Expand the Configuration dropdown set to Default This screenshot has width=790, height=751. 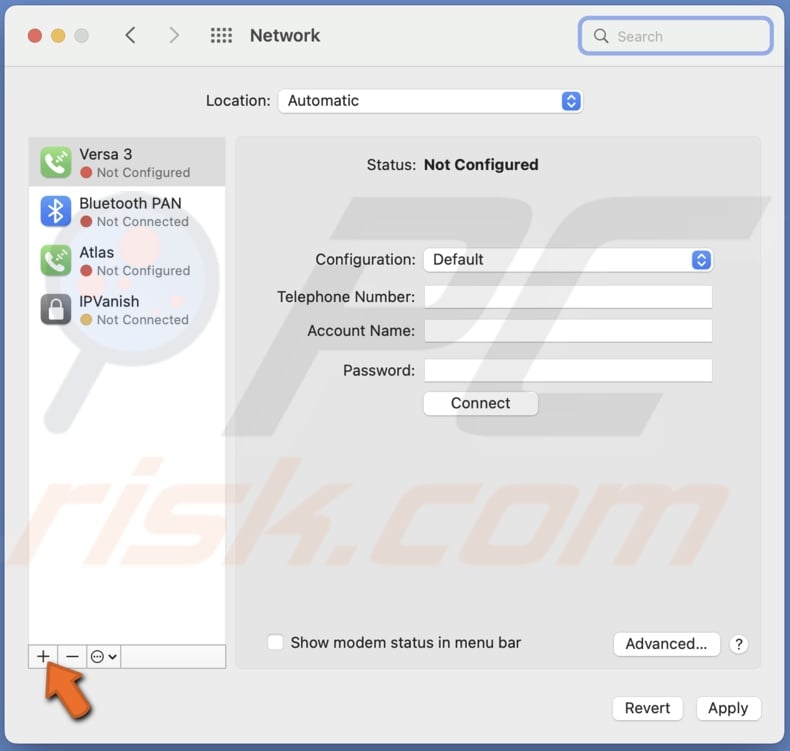pos(568,260)
